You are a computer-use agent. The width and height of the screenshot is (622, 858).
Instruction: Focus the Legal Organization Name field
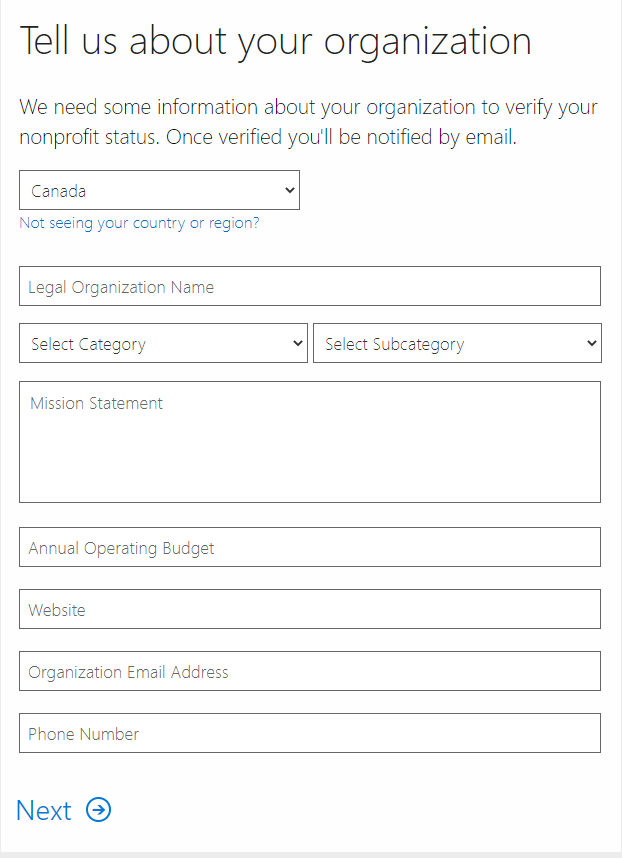pos(309,286)
